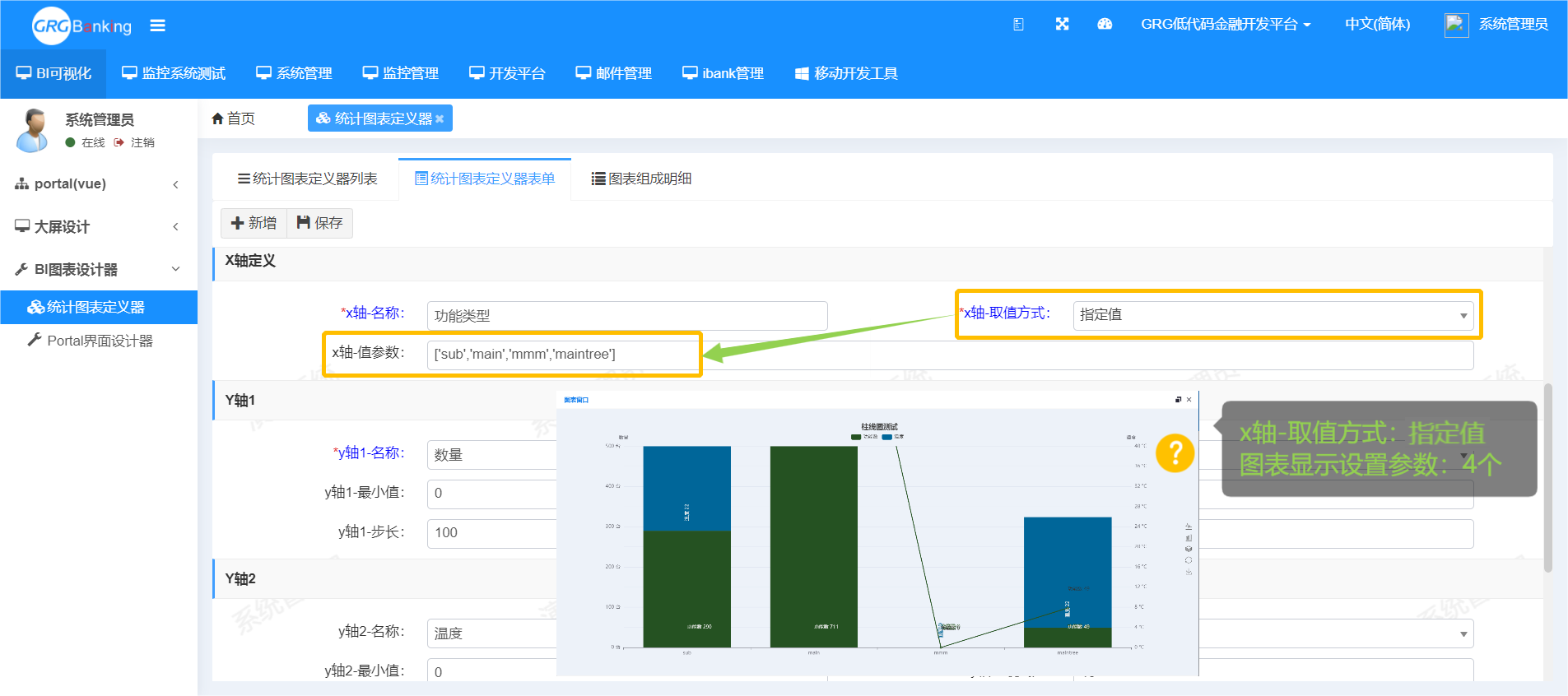Viewport: 1568px width, 696px height.
Task: Collapse the BI图表设计器 sidebar menu
Action: (99, 270)
